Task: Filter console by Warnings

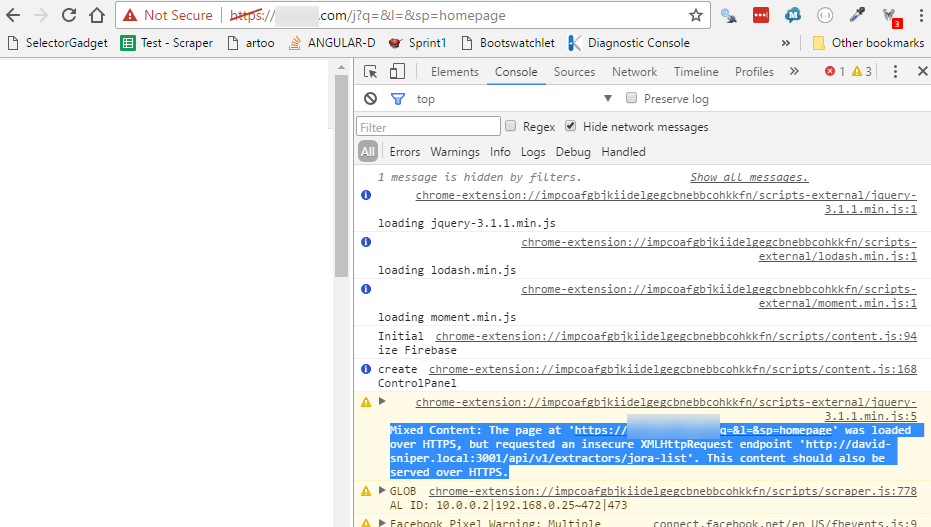Action: pyautogui.click(x=455, y=152)
